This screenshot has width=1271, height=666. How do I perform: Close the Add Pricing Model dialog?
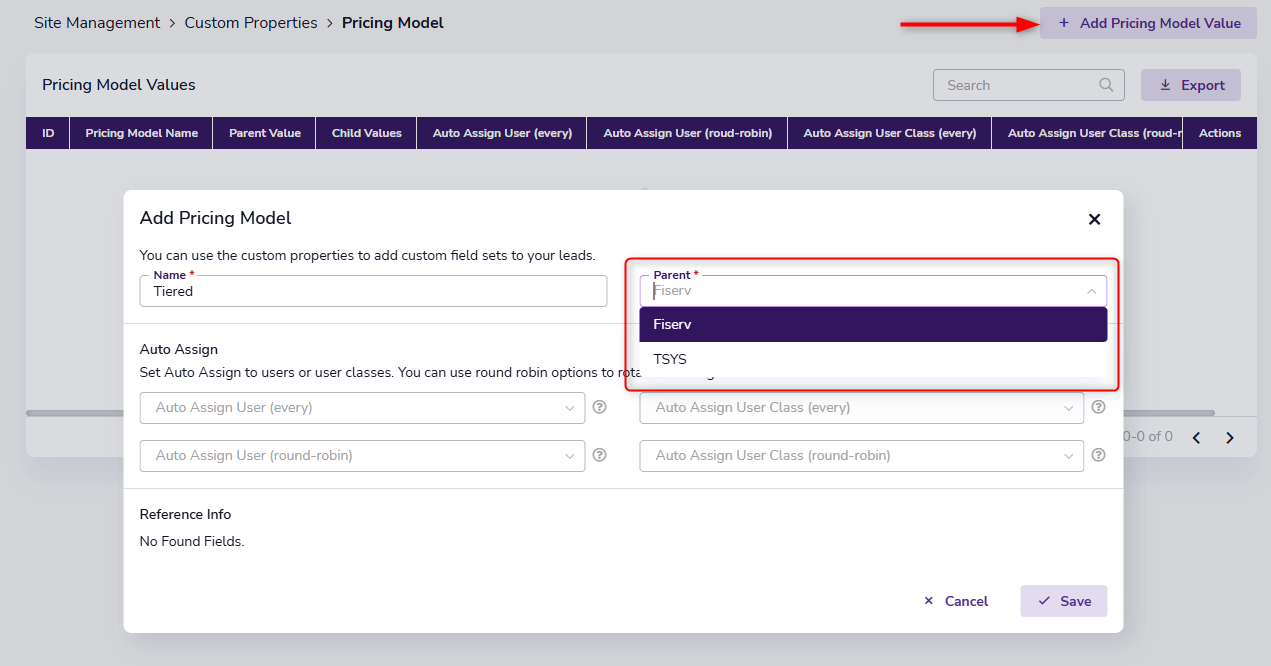coord(1094,219)
